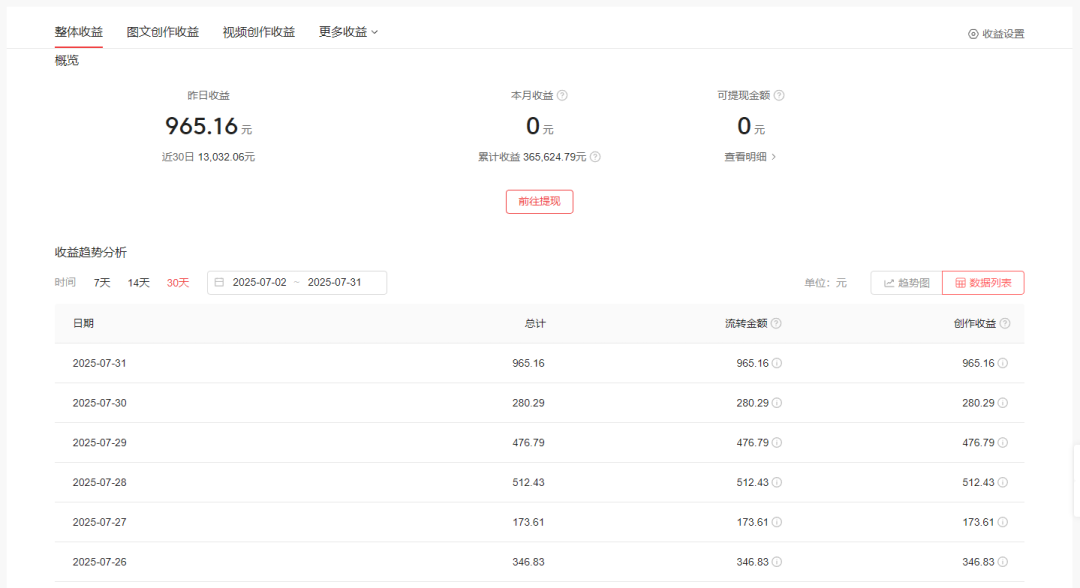Switch to 整体收益 tab
The width and height of the screenshot is (1080, 588).
click(x=79, y=32)
